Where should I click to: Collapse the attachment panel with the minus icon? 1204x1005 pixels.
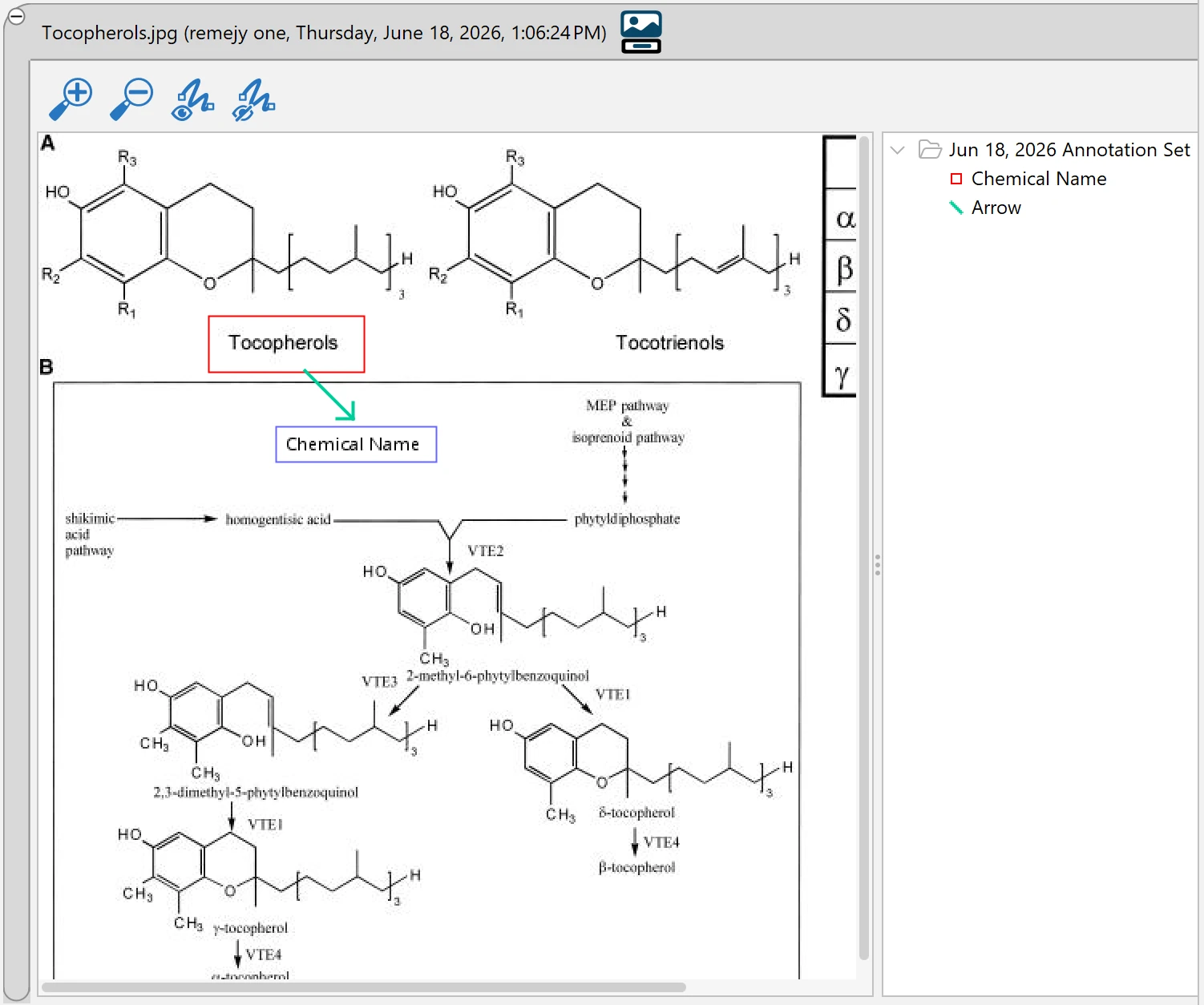16,16
